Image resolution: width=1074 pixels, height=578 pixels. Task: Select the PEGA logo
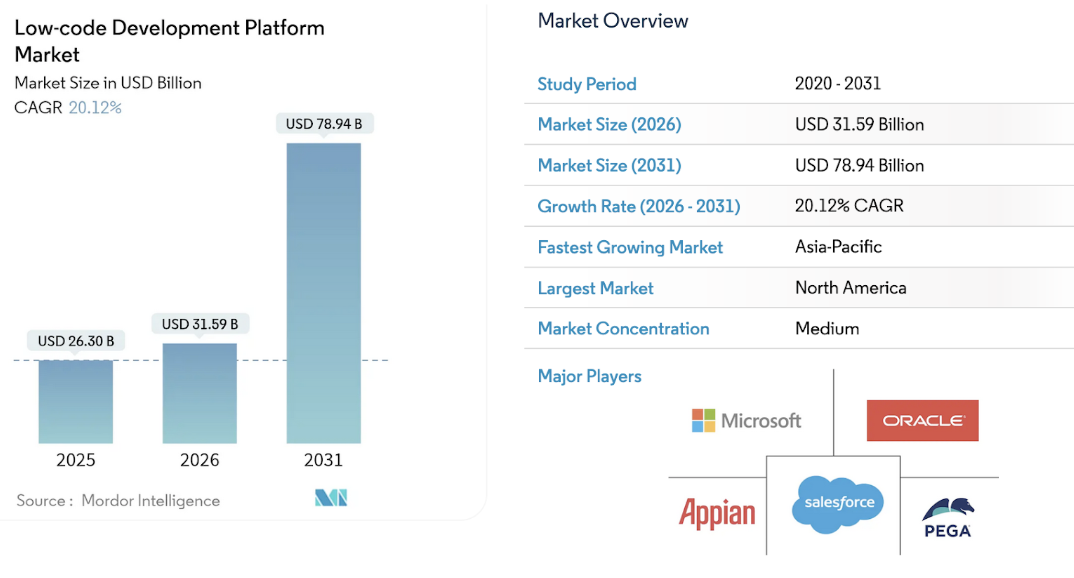point(946,518)
